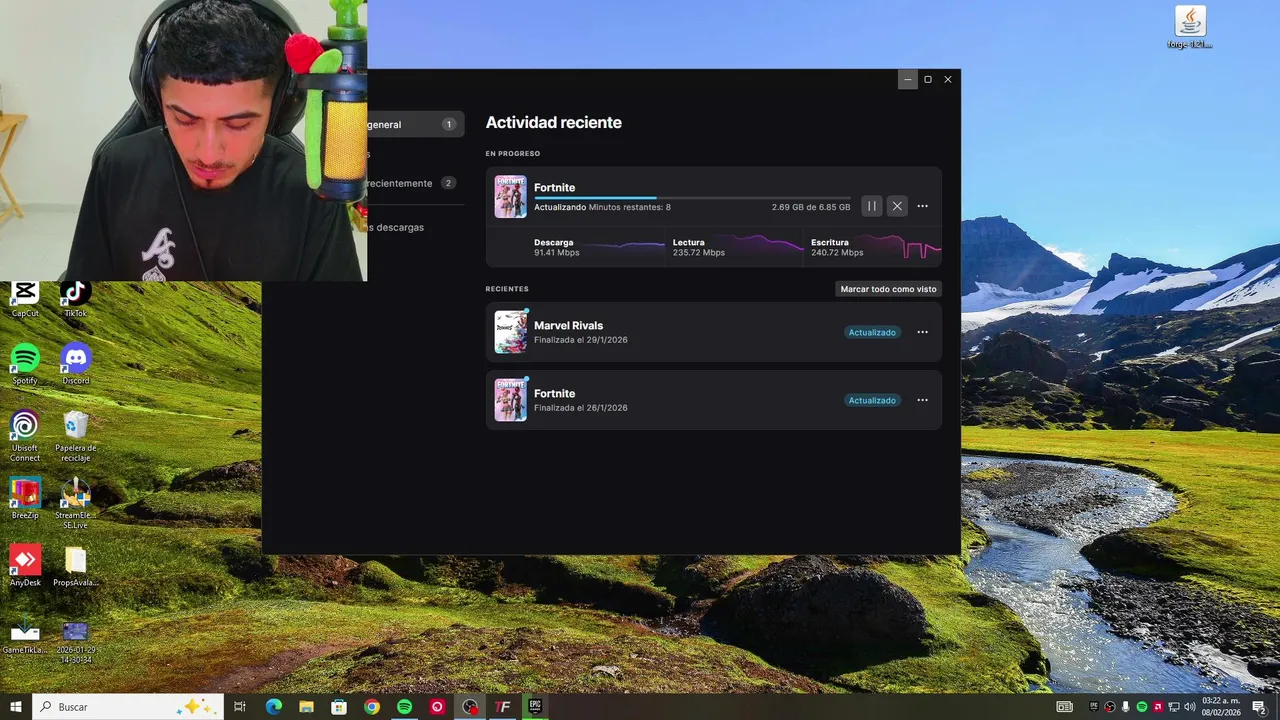The height and width of the screenshot is (720, 1280).
Task: Cancel the Fortnite update download
Action: coord(897,206)
